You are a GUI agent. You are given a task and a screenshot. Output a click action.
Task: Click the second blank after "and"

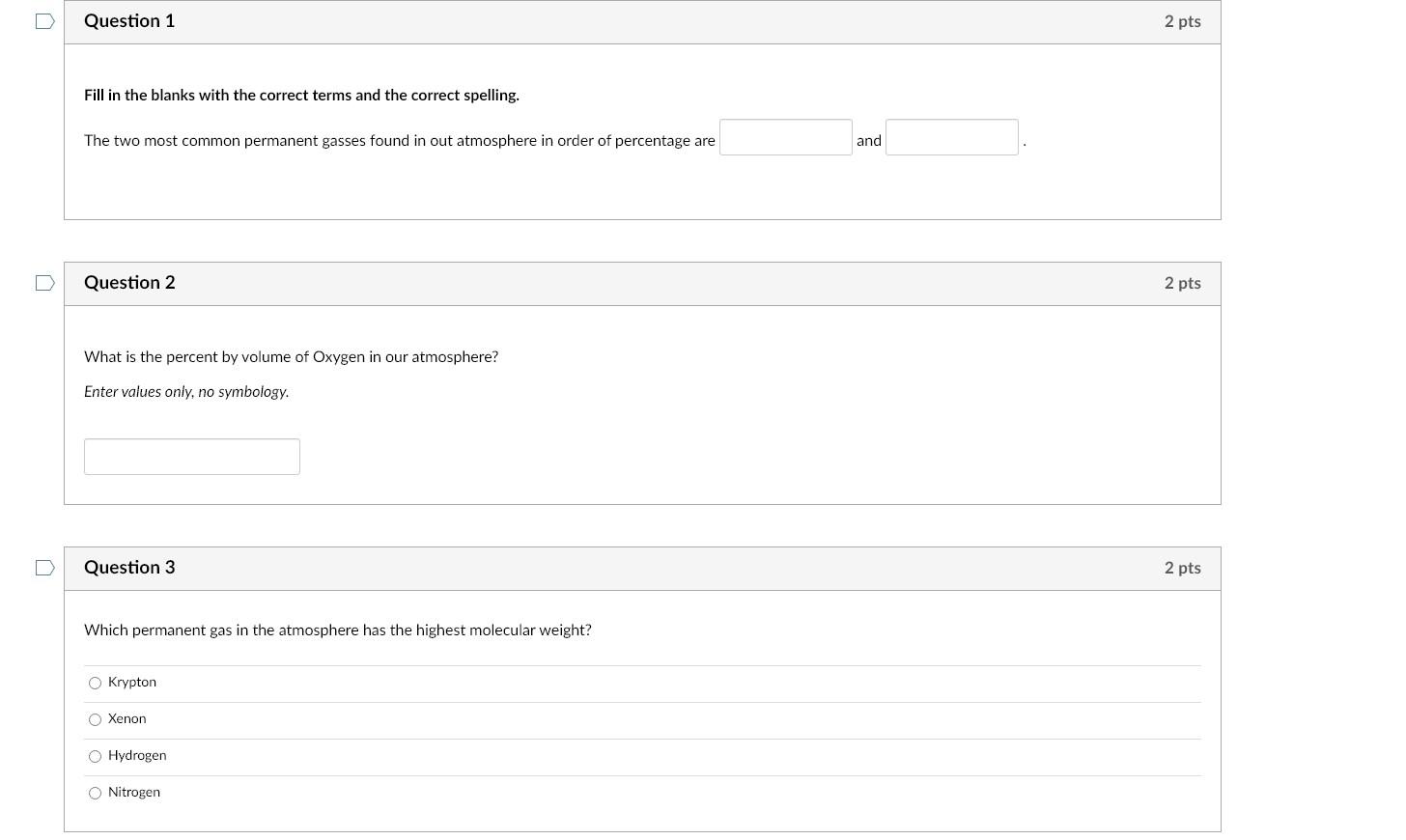[951, 138]
